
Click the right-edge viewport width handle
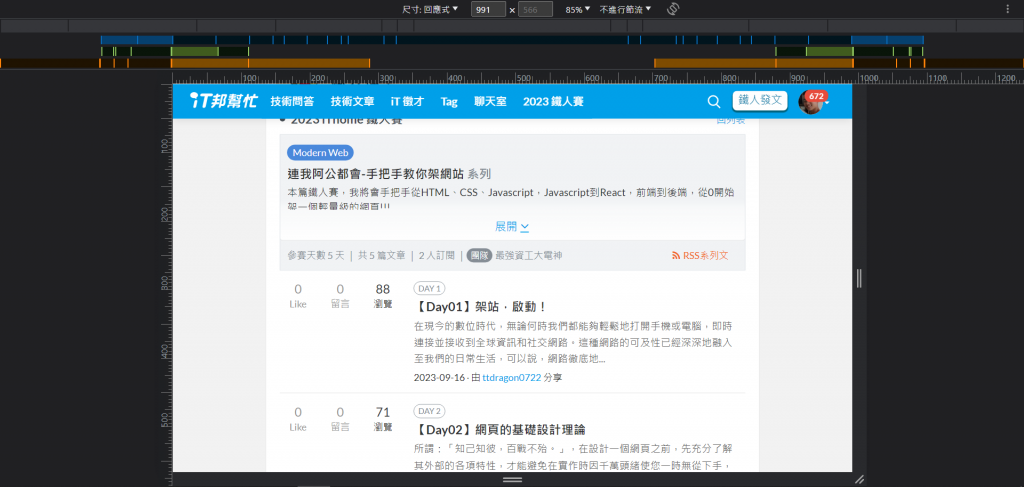859,278
